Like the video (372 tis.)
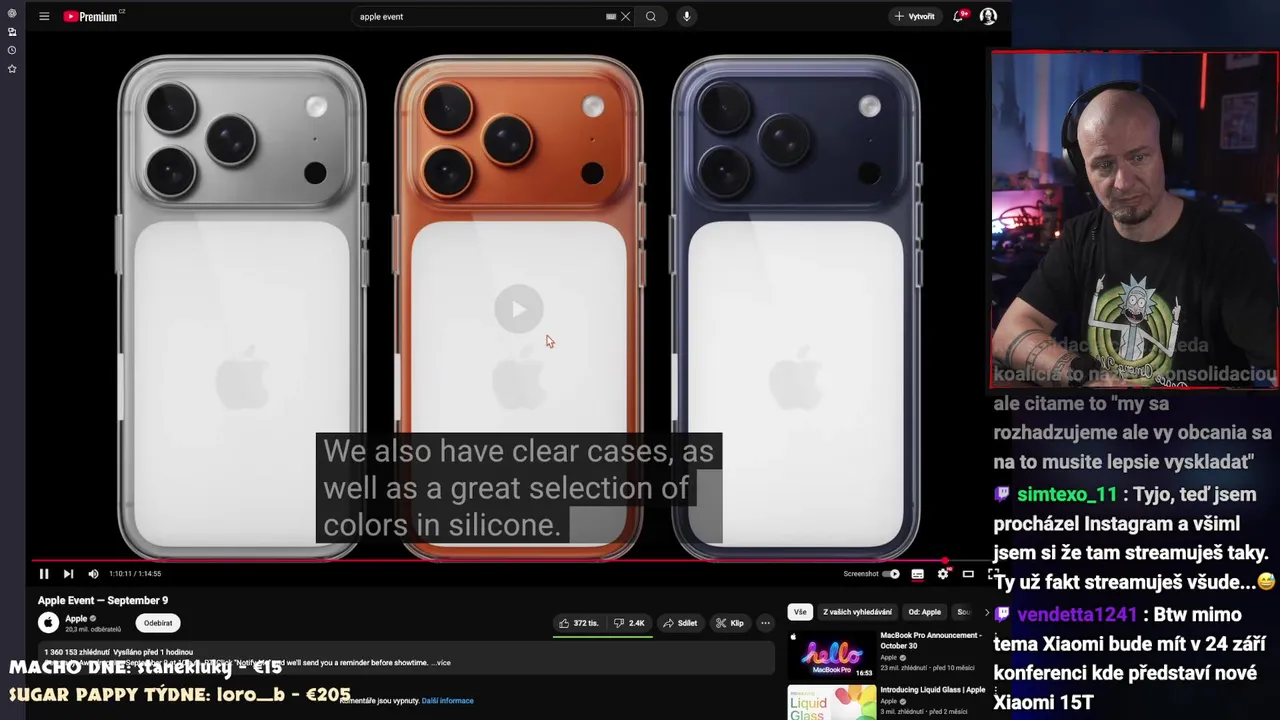 tap(579, 623)
